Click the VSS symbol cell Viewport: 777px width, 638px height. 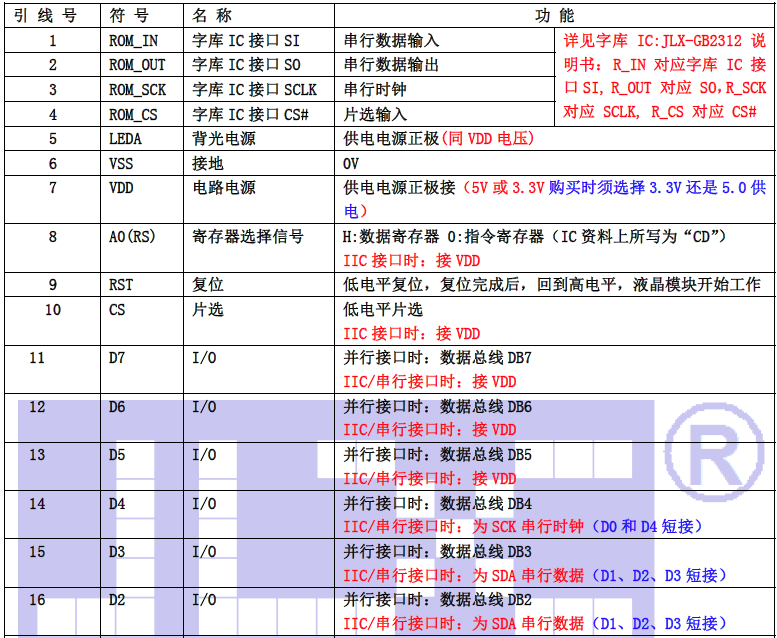click(x=121, y=163)
